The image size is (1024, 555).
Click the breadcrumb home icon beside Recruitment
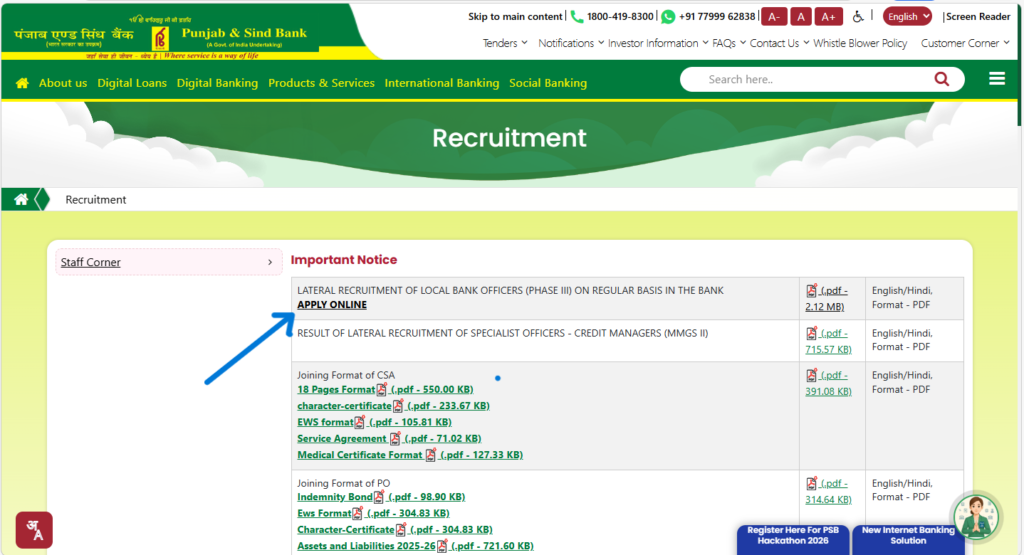21,199
